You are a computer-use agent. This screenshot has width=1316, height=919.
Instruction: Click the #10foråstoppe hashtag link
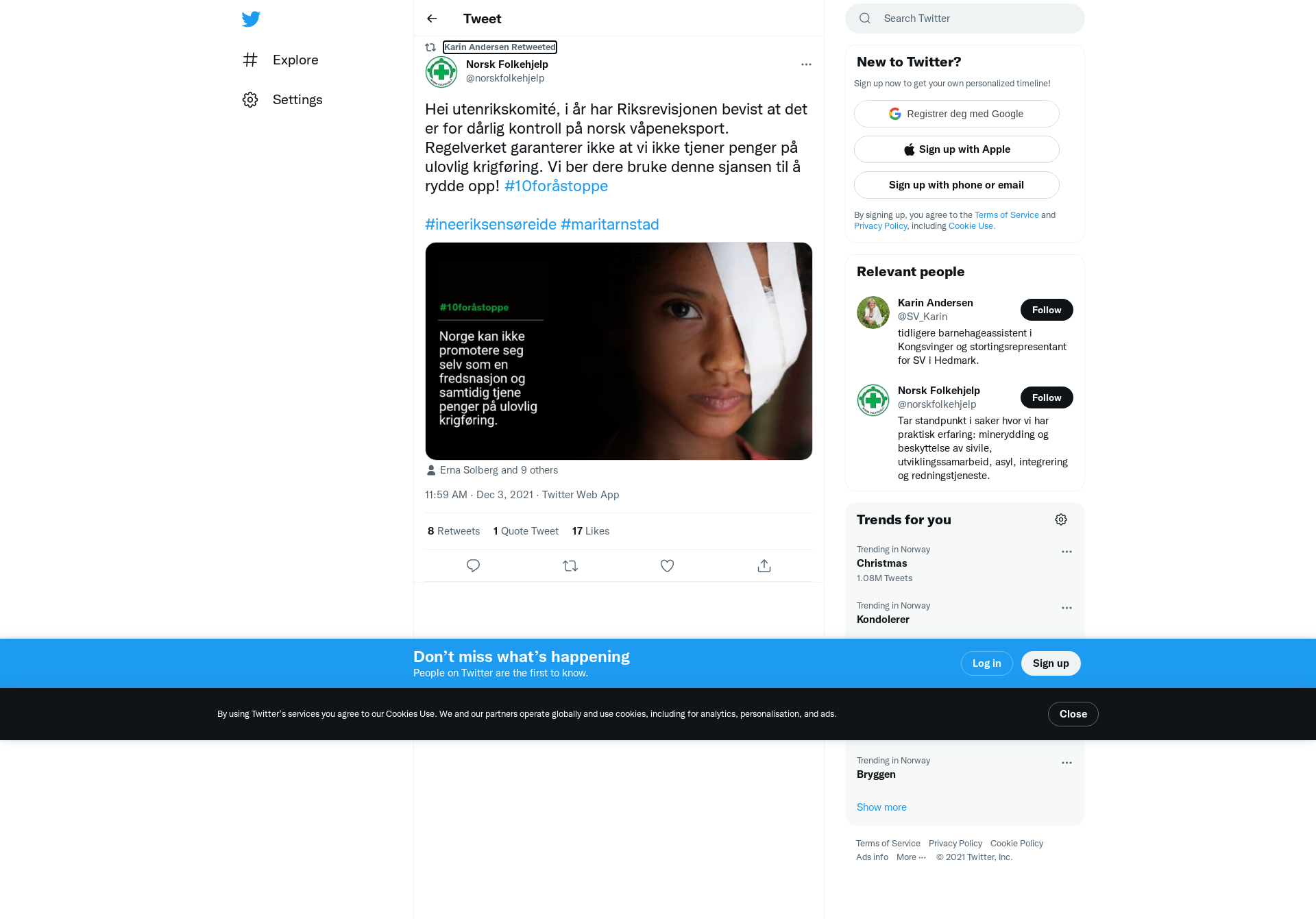pos(556,186)
